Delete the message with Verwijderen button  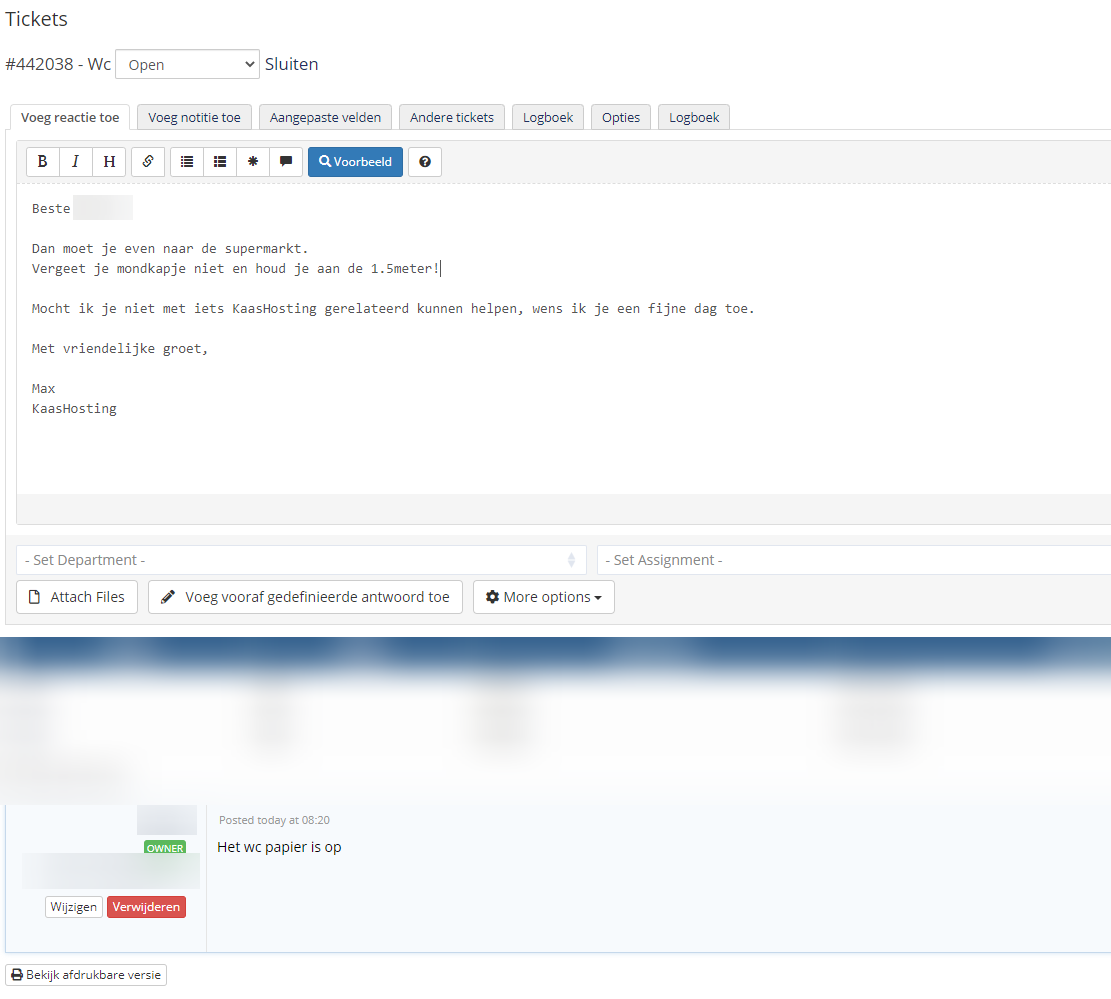tap(146, 907)
